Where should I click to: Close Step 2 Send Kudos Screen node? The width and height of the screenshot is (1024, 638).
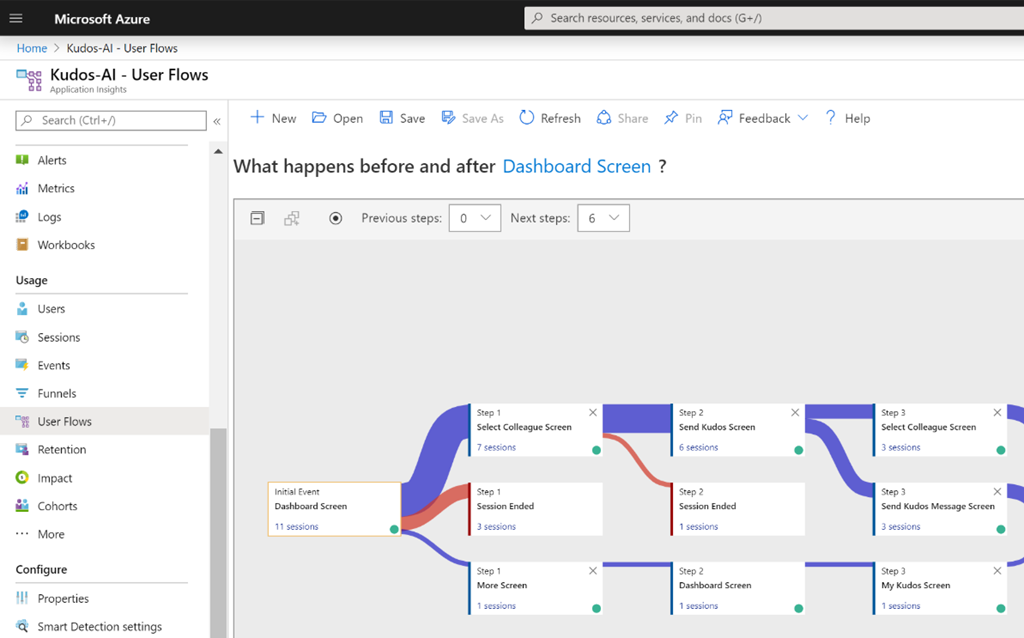coord(795,413)
